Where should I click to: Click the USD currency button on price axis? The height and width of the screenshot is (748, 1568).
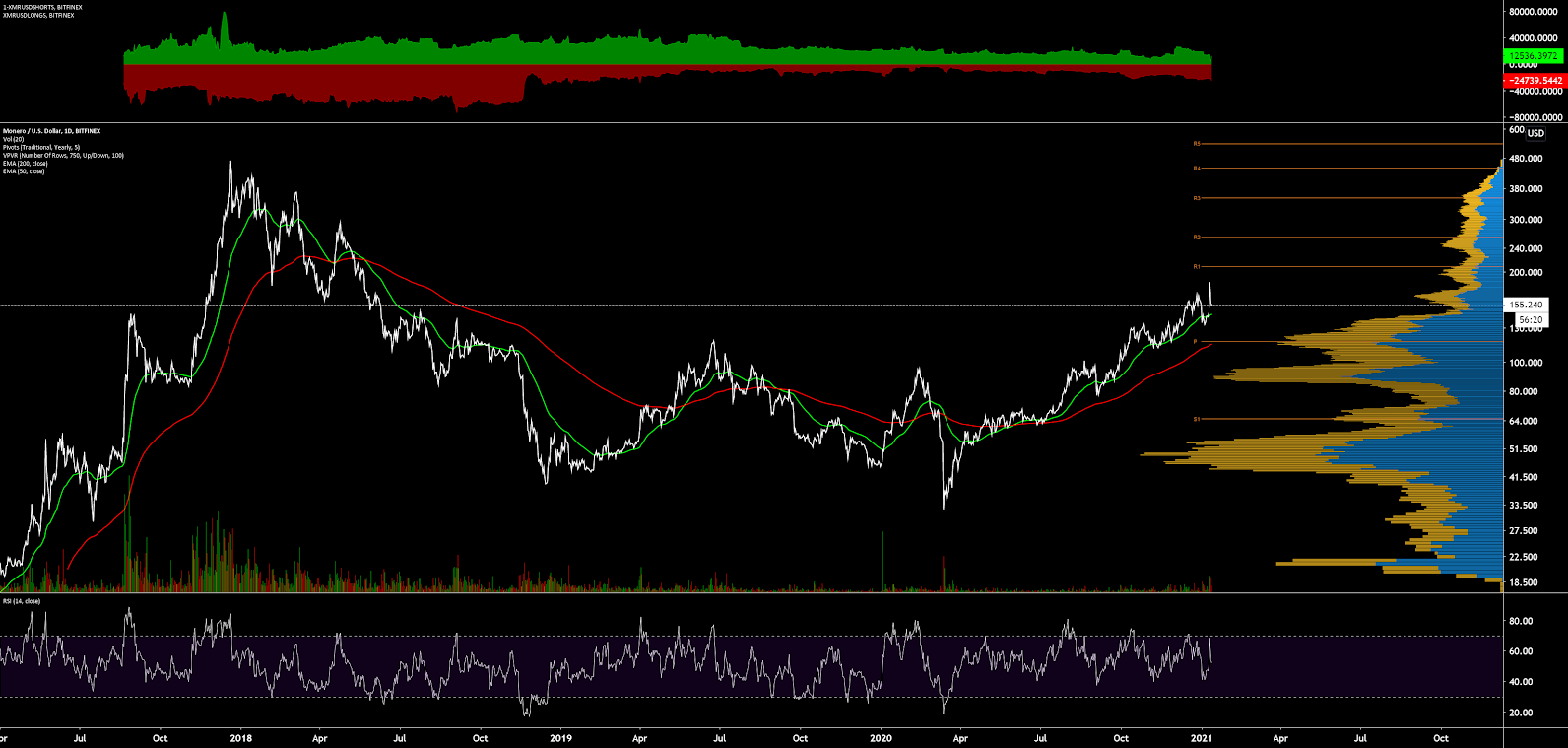click(x=1535, y=133)
